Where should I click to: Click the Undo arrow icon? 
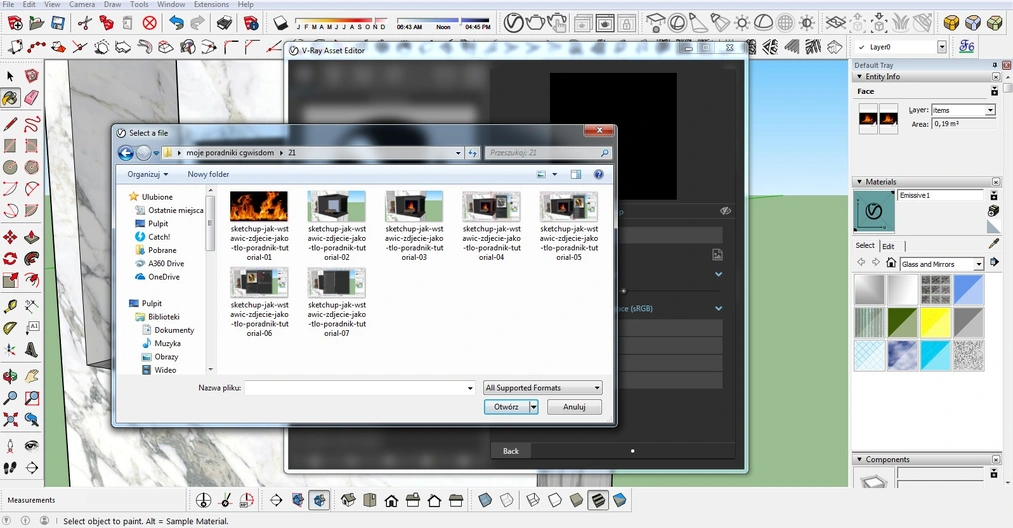(176, 22)
